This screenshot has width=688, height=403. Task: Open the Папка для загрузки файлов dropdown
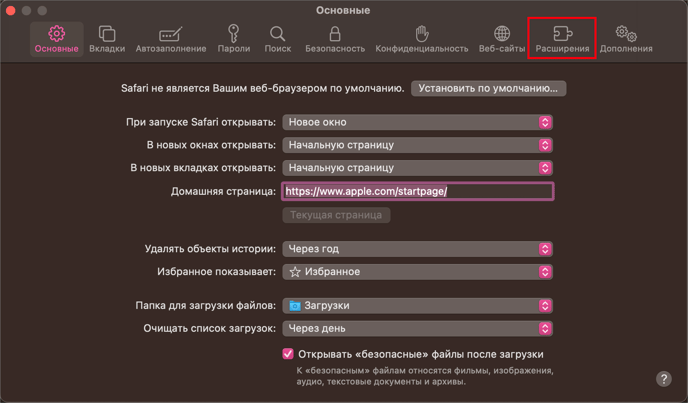pyautogui.click(x=417, y=306)
